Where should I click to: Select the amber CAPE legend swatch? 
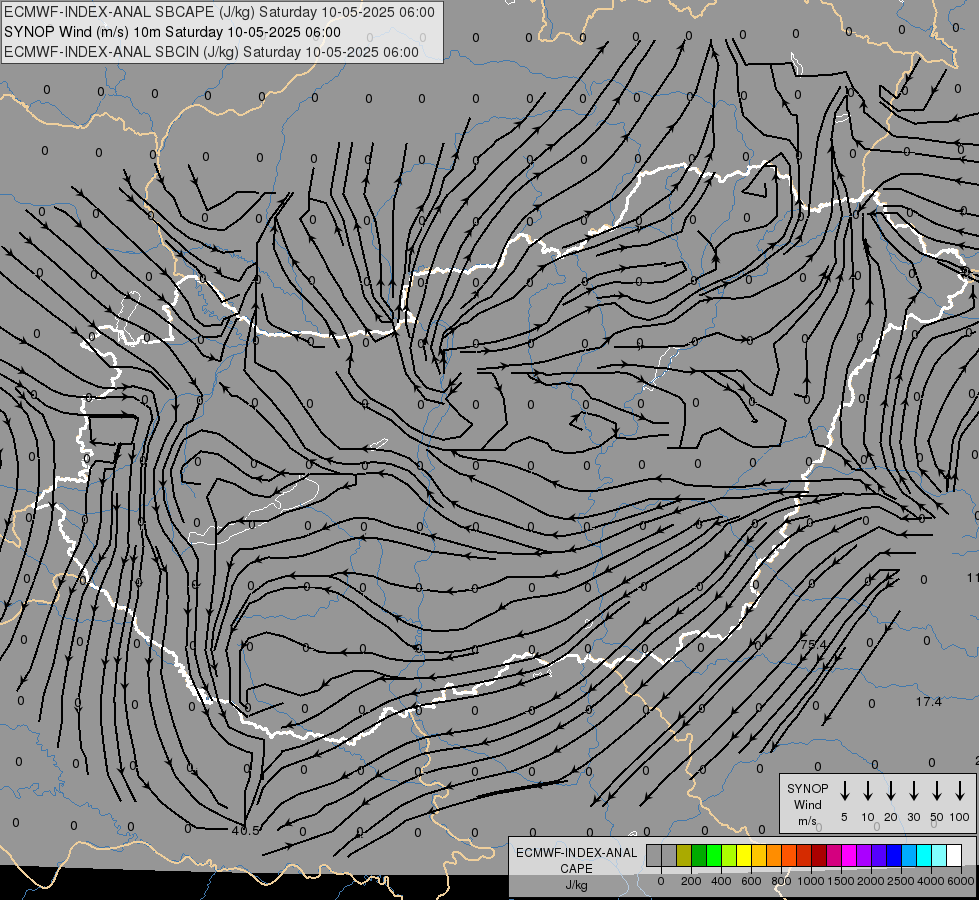(x=759, y=855)
